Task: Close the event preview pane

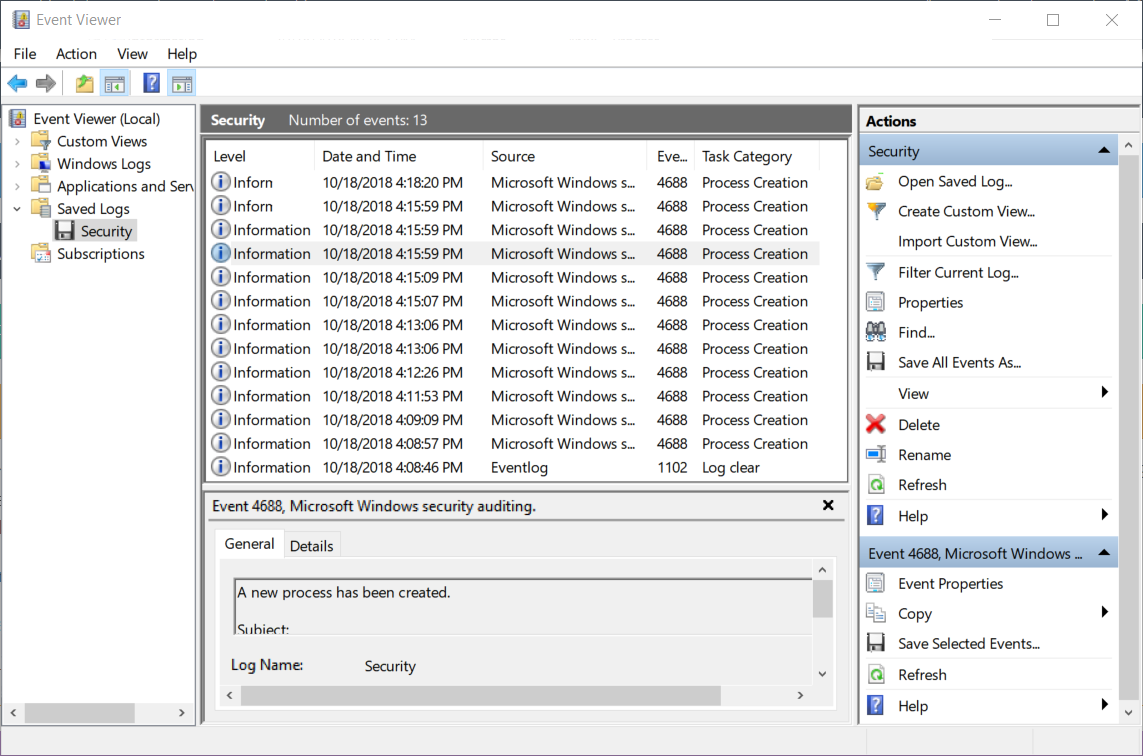Action: [828, 505]
